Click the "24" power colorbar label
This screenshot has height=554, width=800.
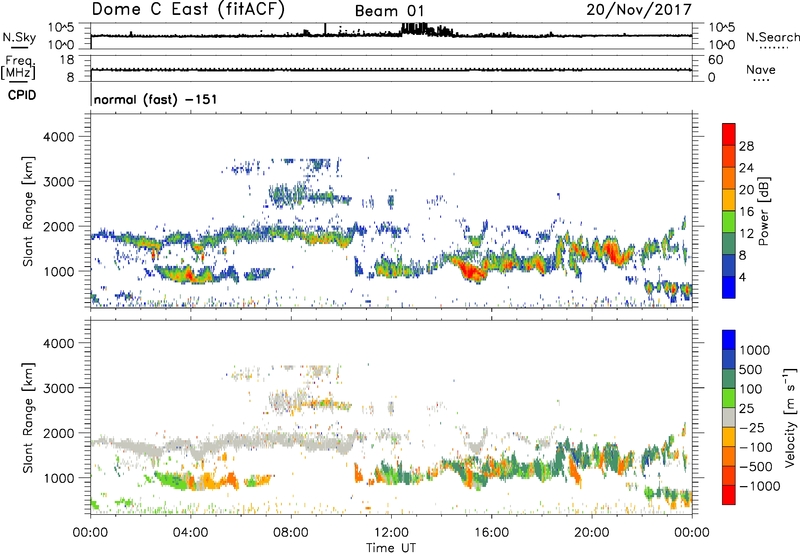(746, 168)
